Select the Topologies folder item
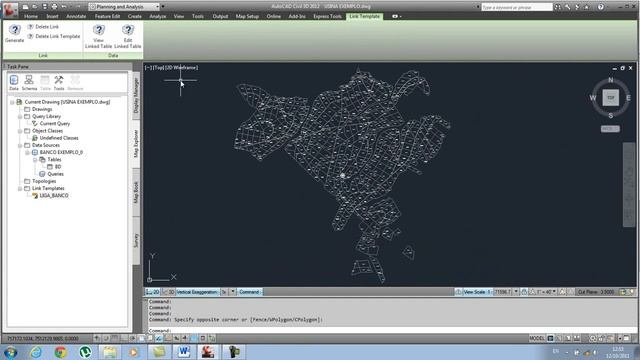The height and width of the screenshot is (360, 640). point(44,181)
